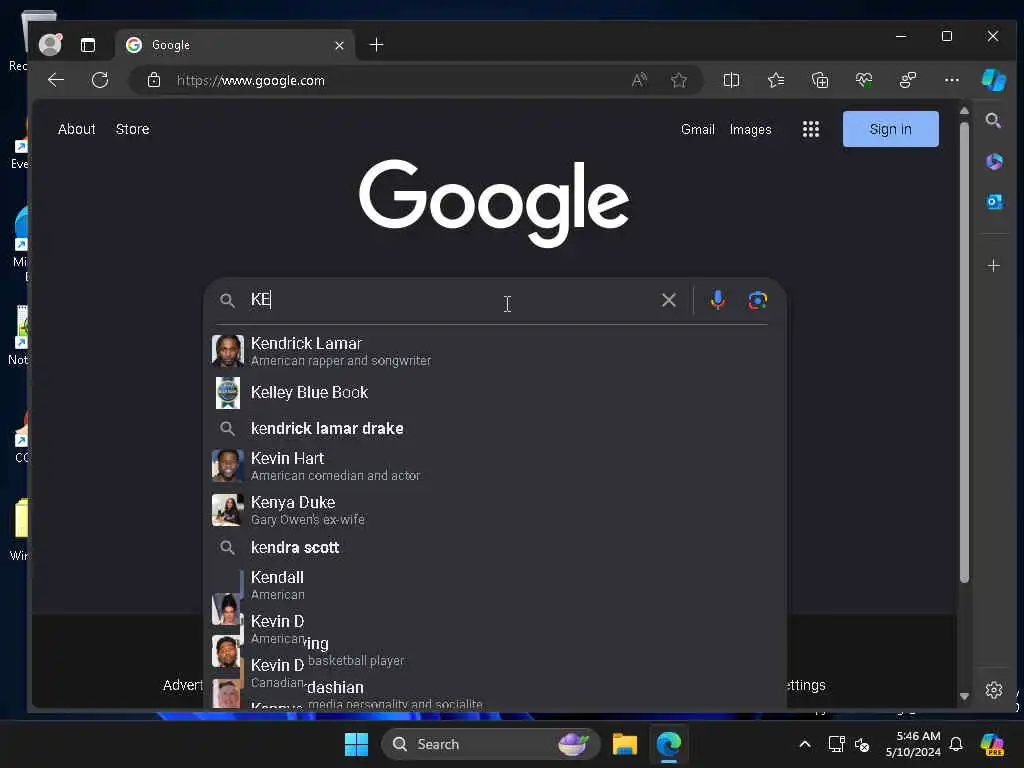This screenshot has height=768, width=1024.
Task: Open File Explorer from the taskbar
Action: (x=624, y=744)
